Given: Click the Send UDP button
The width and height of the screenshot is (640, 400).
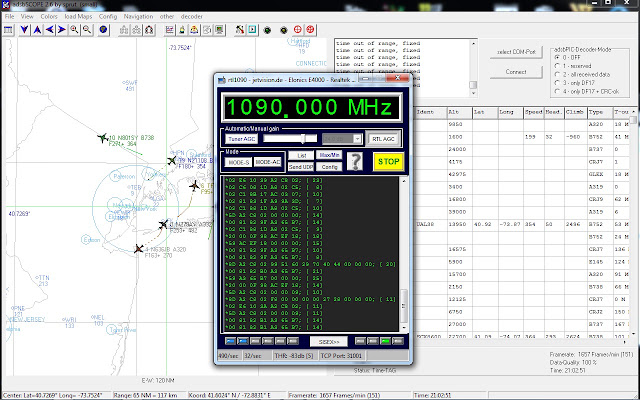Looking at the screenshot, I should pos(301,167).
